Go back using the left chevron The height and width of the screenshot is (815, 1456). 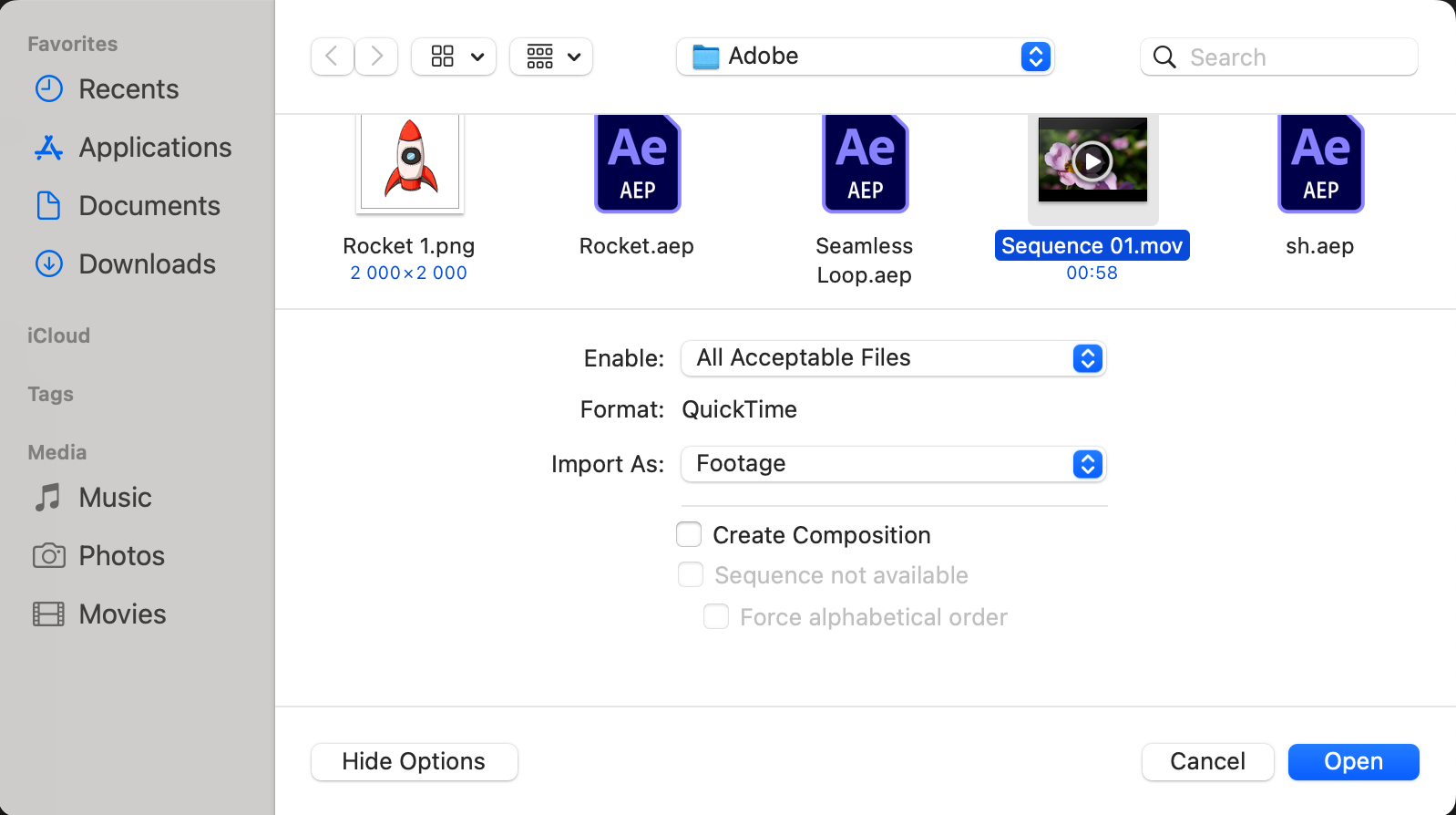pos(332,57)
